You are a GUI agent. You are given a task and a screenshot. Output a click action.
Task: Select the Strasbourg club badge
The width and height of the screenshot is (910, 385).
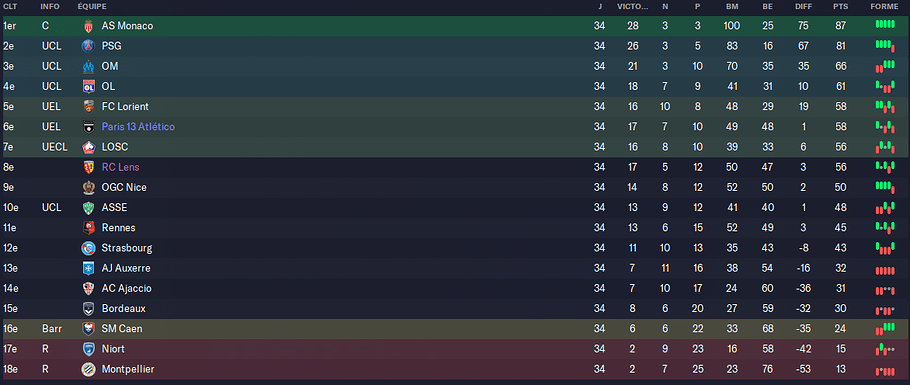tap(88, 248)
